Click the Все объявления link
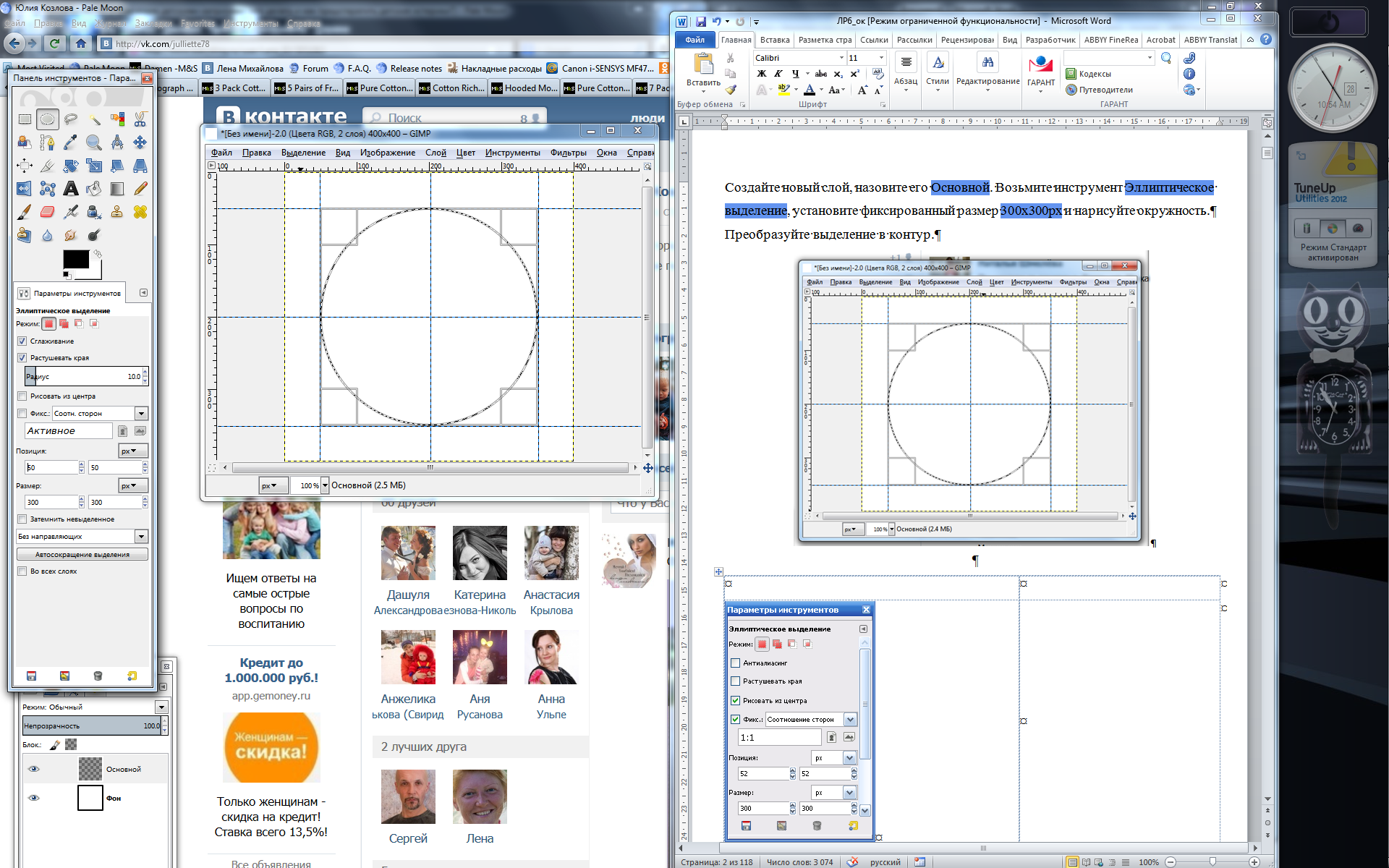 pos(271,863)
